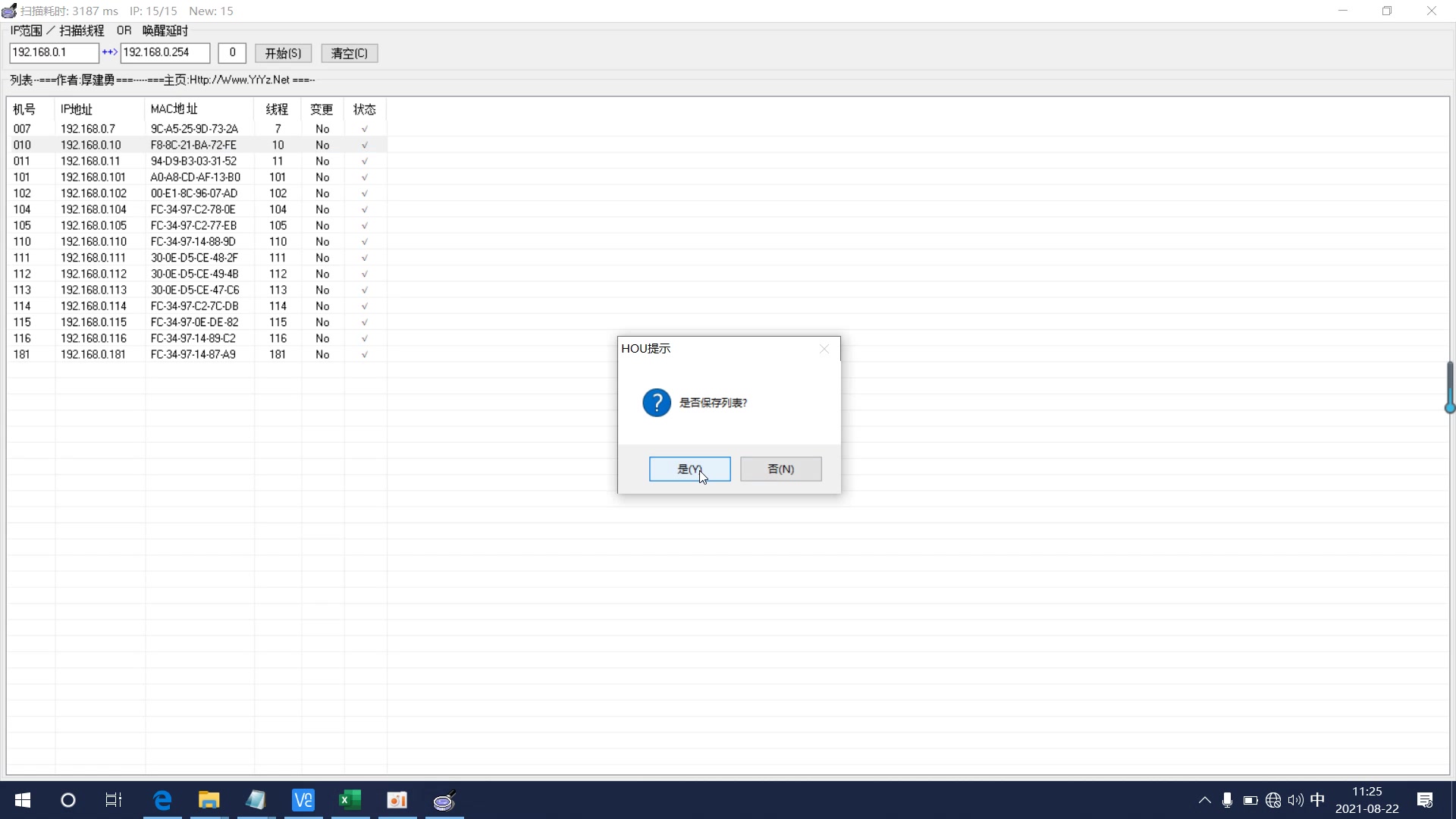Click the thread count field showing 0
The height and width of the screenshot is (819, 1456).
(232, 52)
